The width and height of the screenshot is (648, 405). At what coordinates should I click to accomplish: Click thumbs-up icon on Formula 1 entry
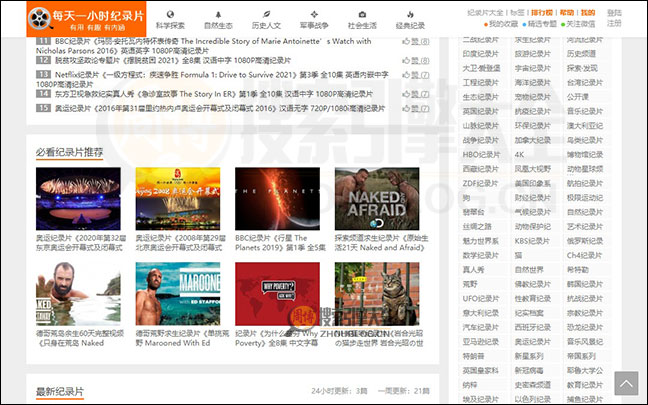click(x=407, y=74)
